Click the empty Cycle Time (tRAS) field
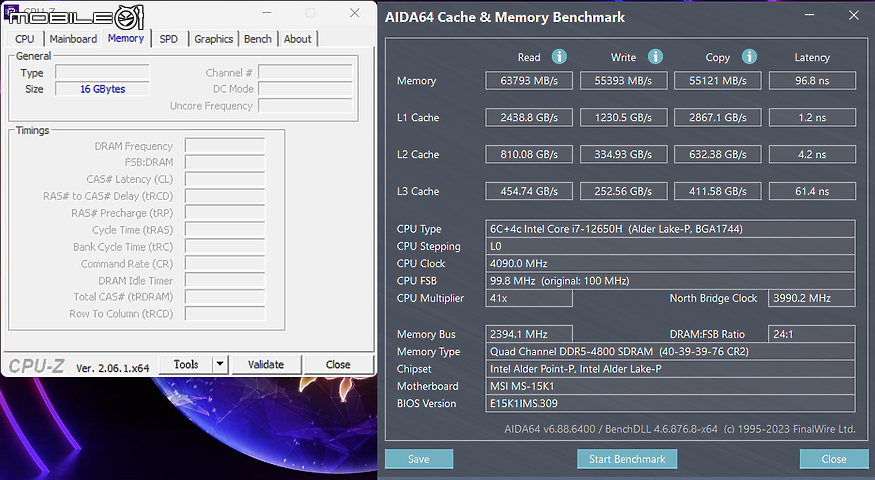This screenshot has width=875, height=480. (225, 230)
